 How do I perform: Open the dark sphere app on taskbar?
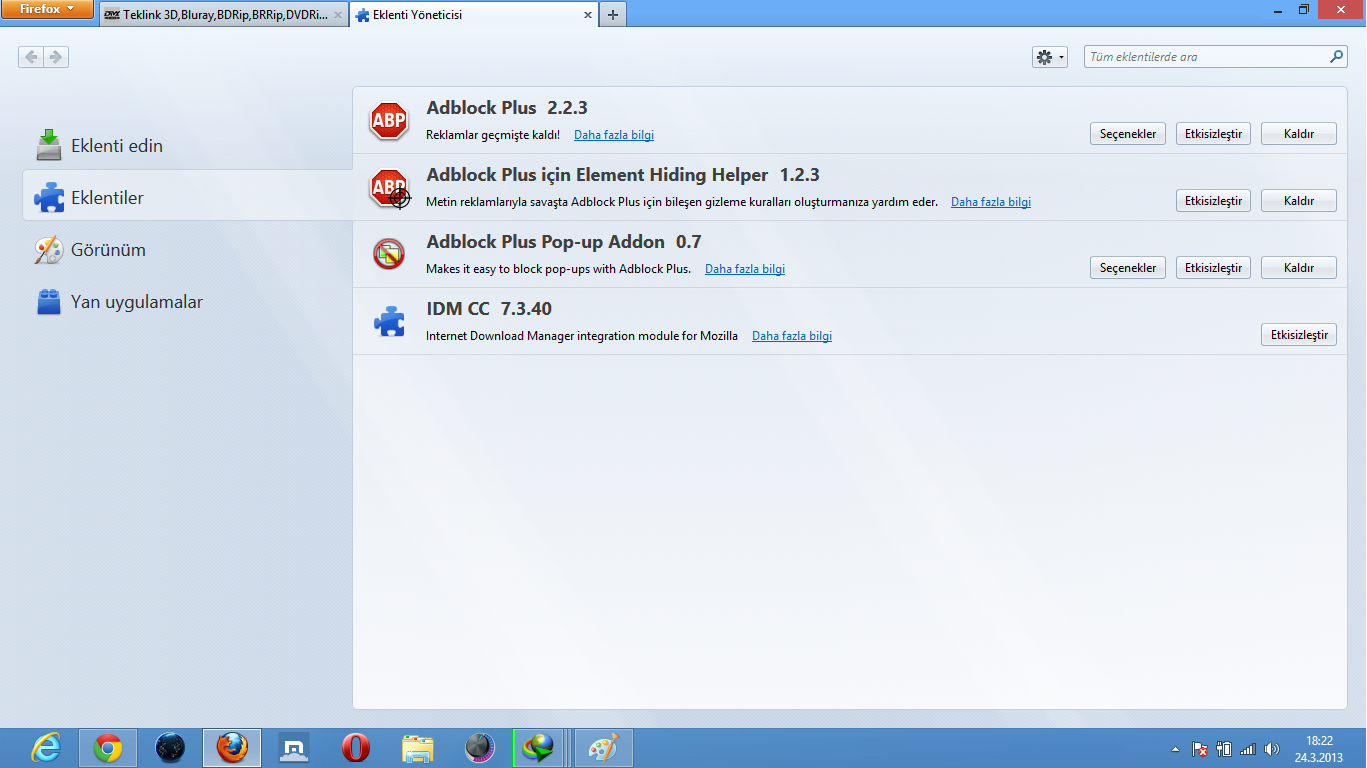(480, 748)
